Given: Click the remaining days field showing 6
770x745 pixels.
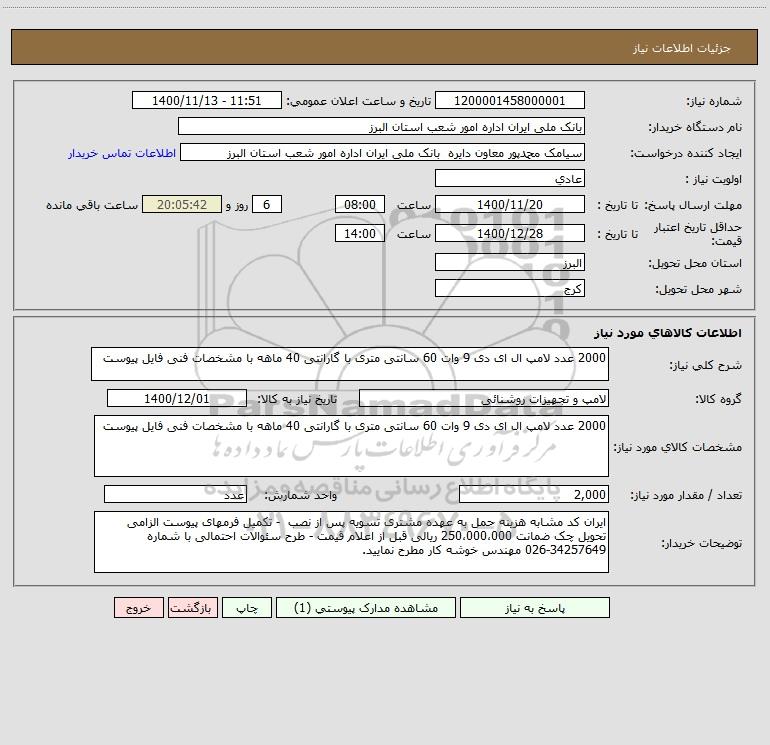Looking at the screenshot, I should pyautogui.click(x=267, y=204).
